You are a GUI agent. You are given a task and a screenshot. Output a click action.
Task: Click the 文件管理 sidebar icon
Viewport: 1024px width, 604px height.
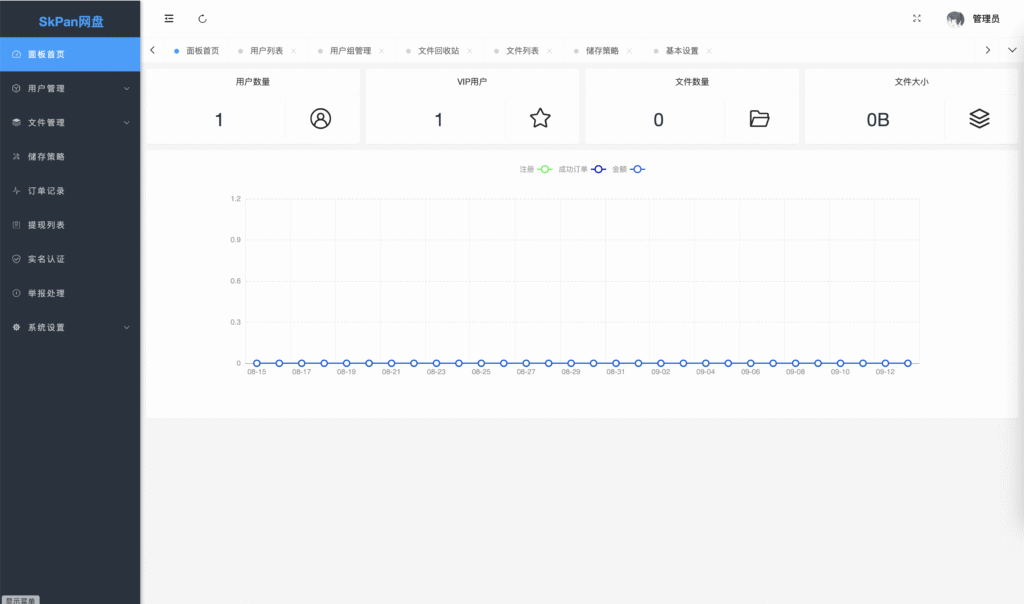[16, 122]
